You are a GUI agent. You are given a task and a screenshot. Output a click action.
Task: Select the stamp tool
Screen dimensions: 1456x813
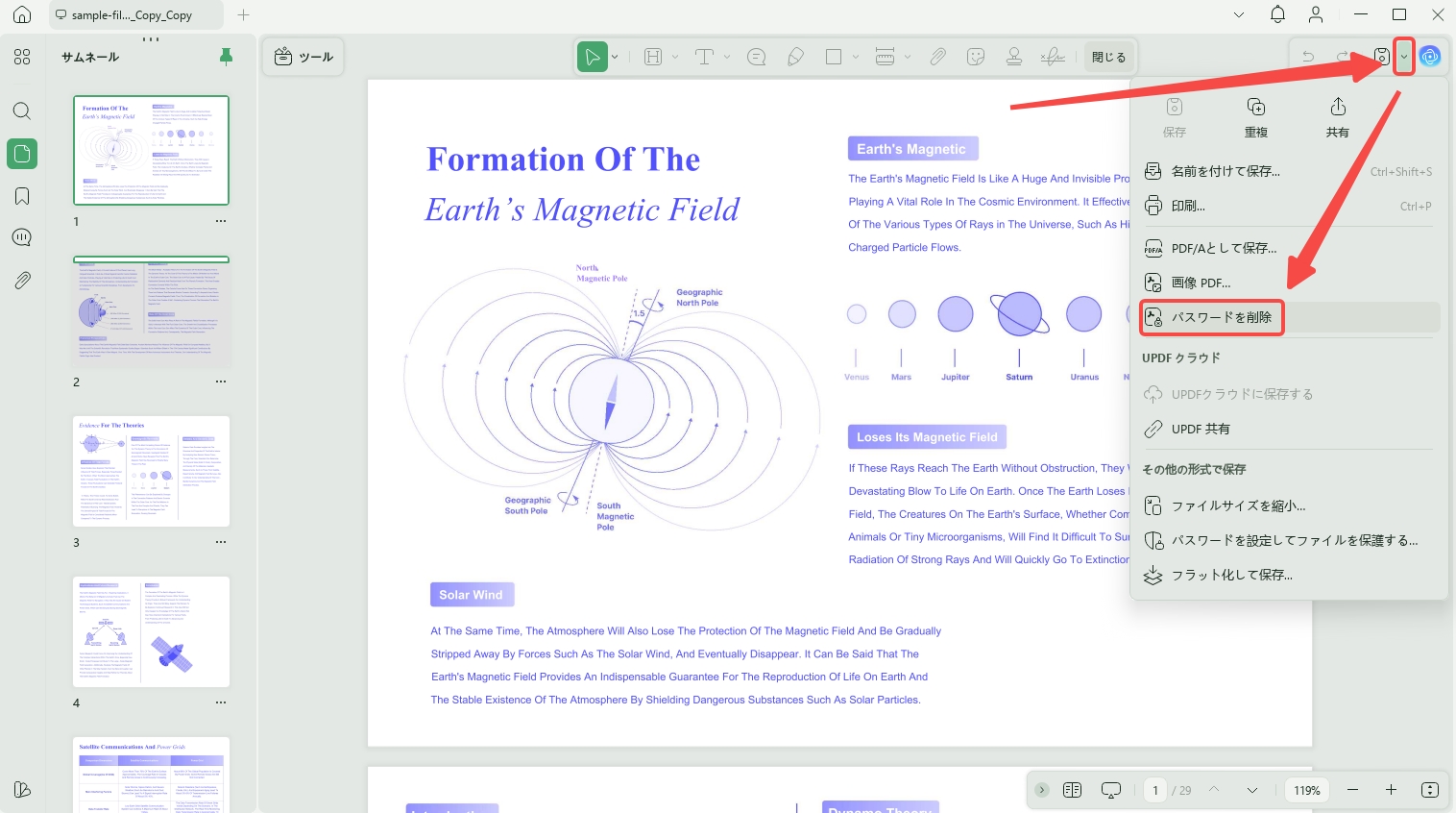(x=1014, y=57)
